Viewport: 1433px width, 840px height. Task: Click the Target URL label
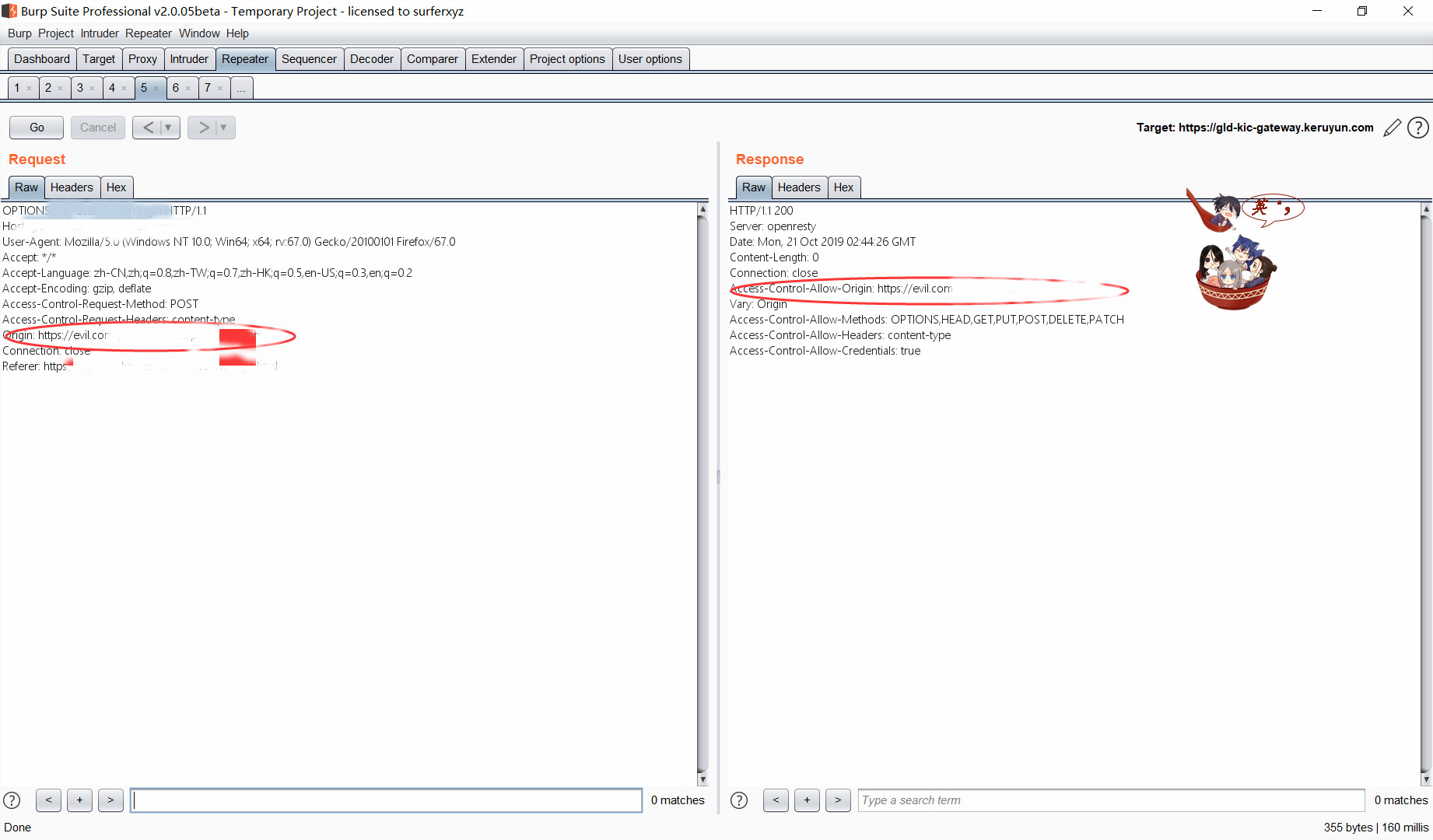[x=1255, y=128]
